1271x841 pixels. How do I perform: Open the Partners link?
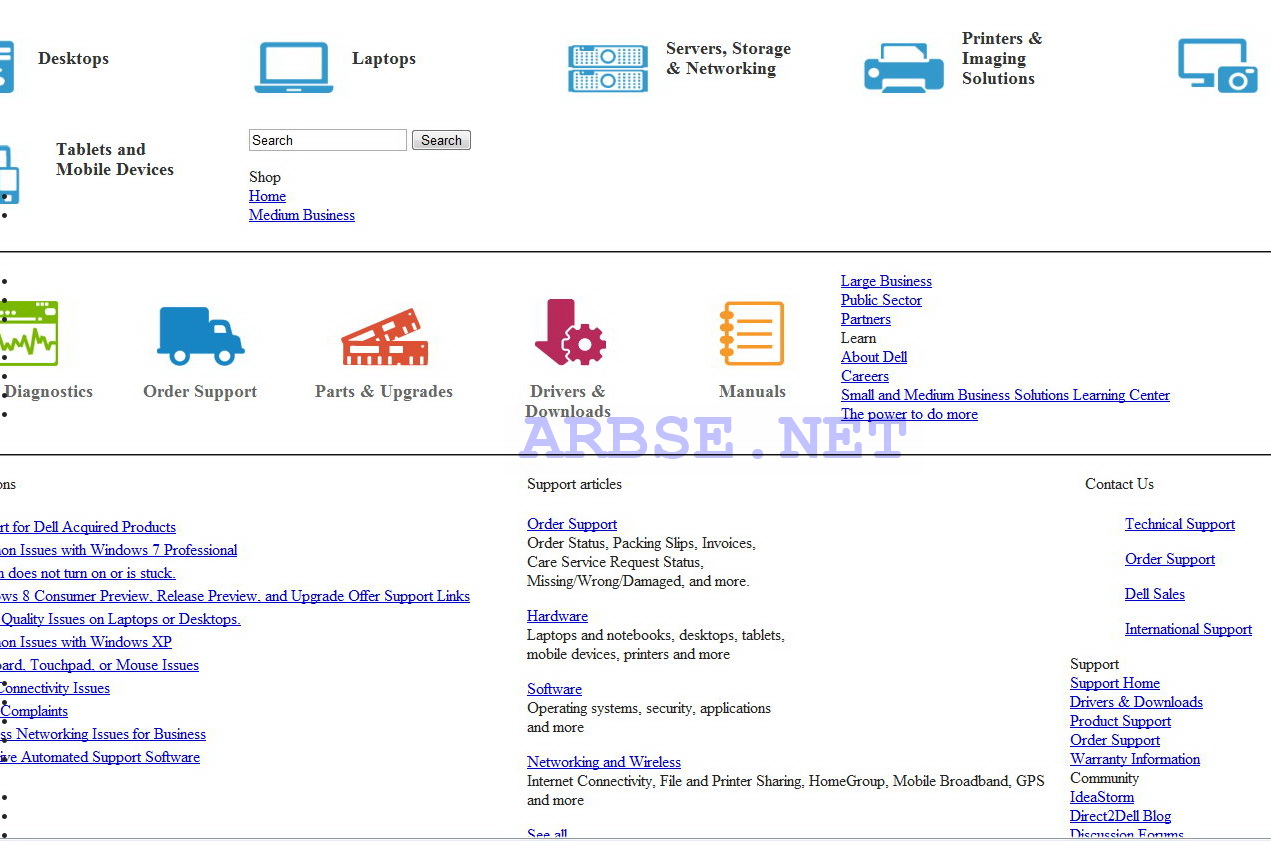click(866, 319)
